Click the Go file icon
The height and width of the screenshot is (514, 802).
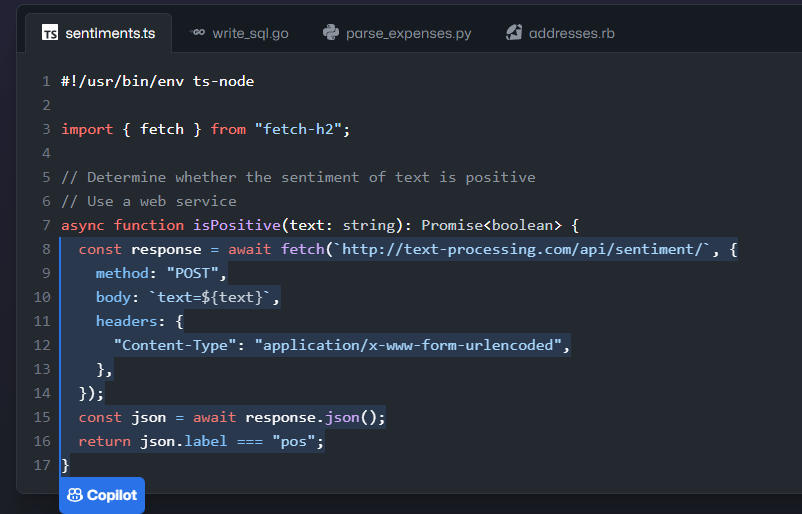click(197, 32)
